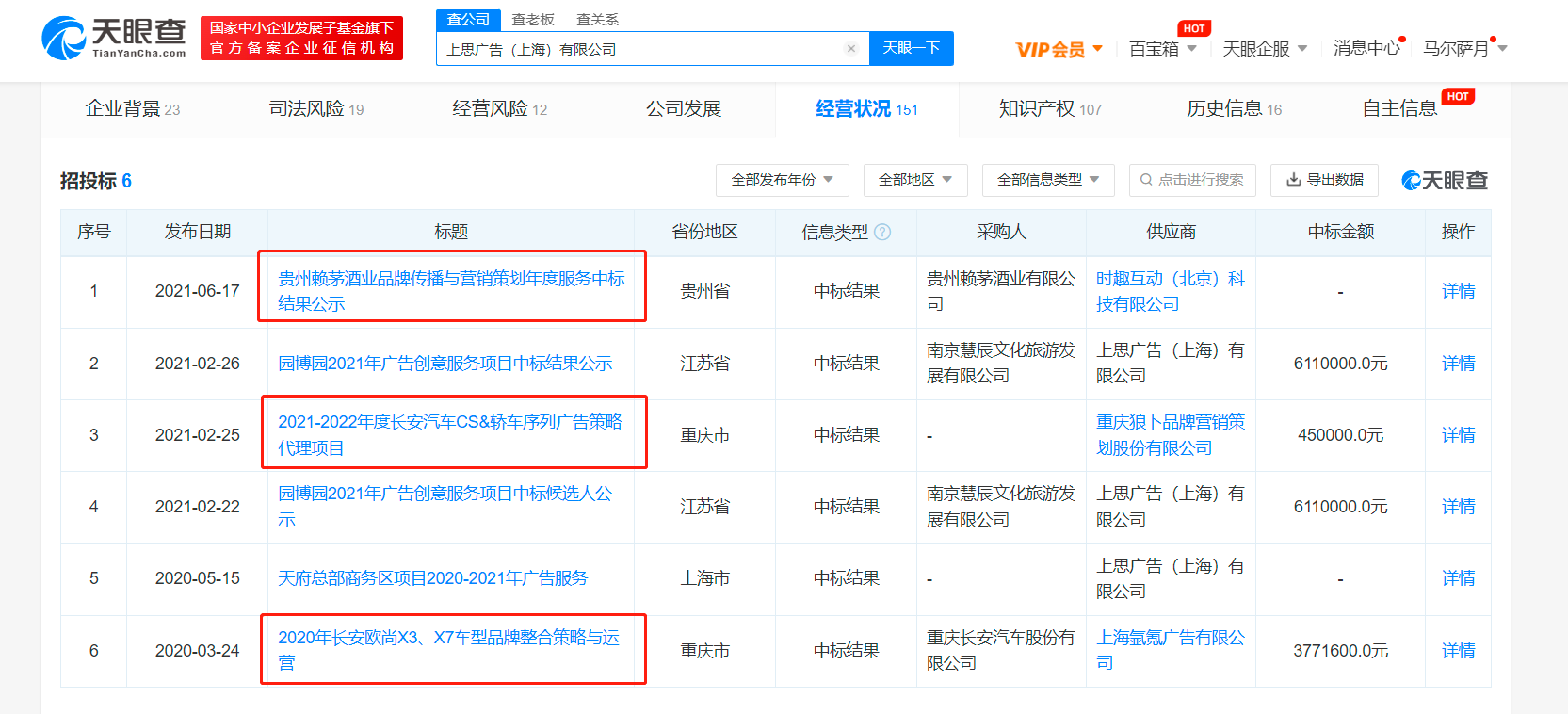Click the info type help question icon

tap(882, 233)
